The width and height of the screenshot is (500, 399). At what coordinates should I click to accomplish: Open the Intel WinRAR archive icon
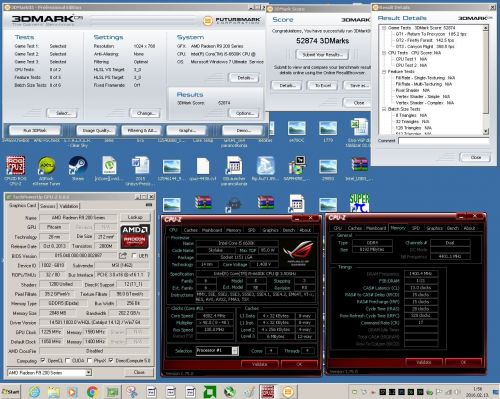pos(359,165)
